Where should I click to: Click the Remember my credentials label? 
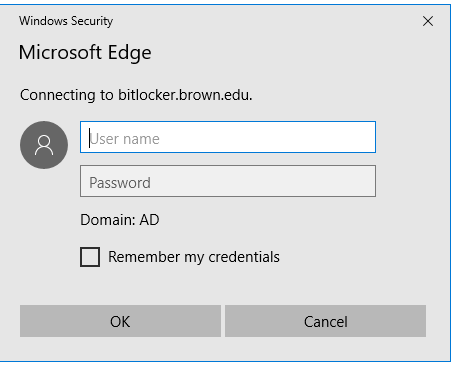(194, 257)
